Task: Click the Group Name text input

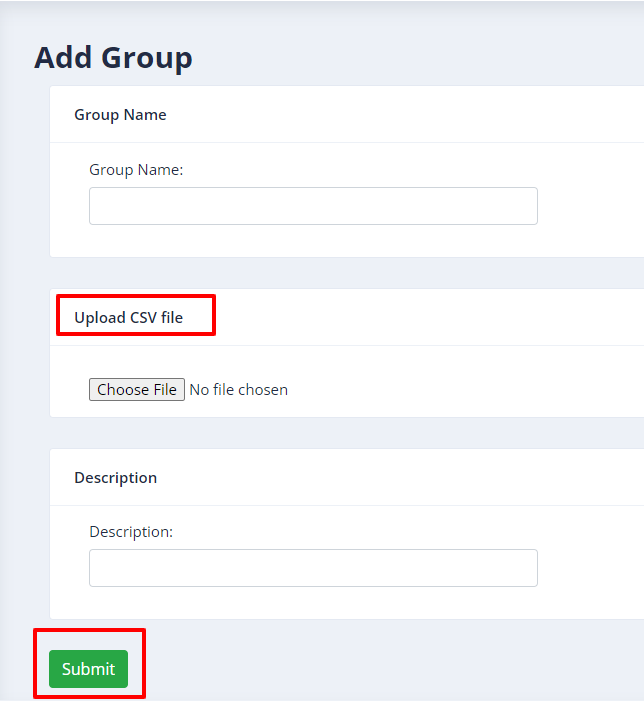Action: [313, 206]
